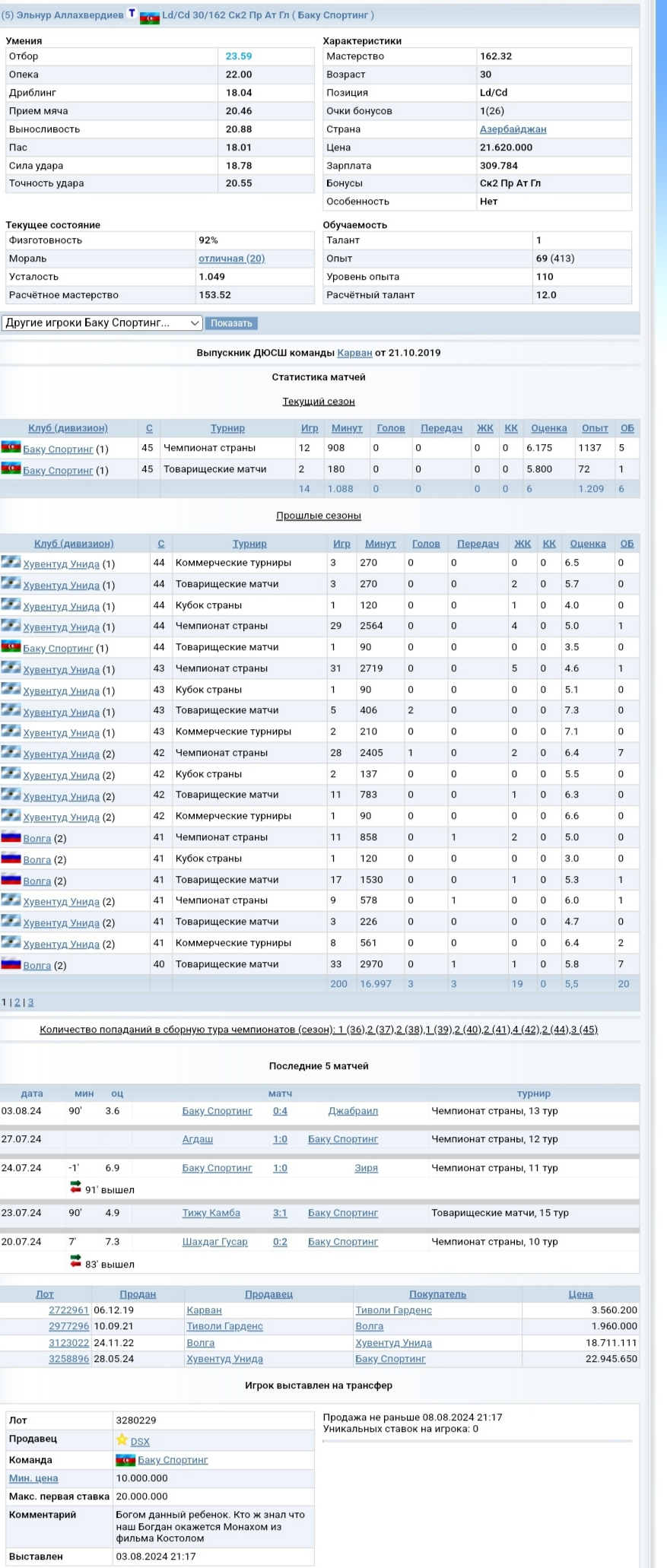667x1568 pixels.
Task: Click the substitution icon beside 83' вышел
Action: tap(75, 1262)
